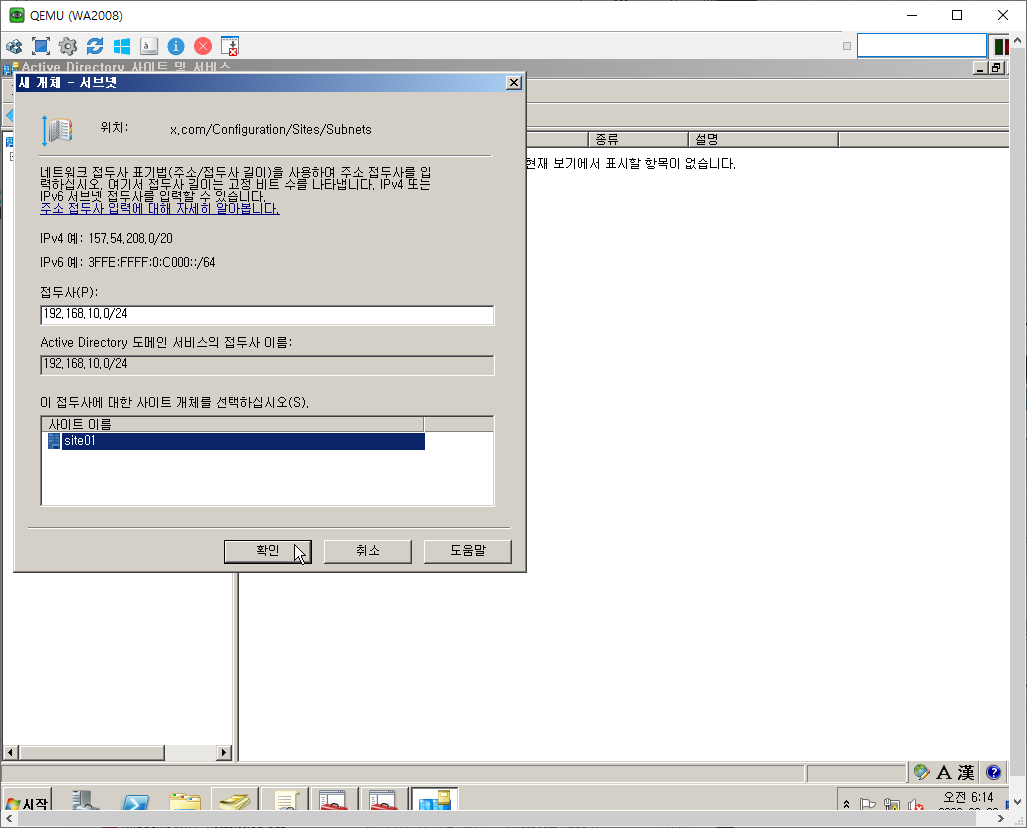Click the language bar globe-pen icon

[x=922, y=772]
